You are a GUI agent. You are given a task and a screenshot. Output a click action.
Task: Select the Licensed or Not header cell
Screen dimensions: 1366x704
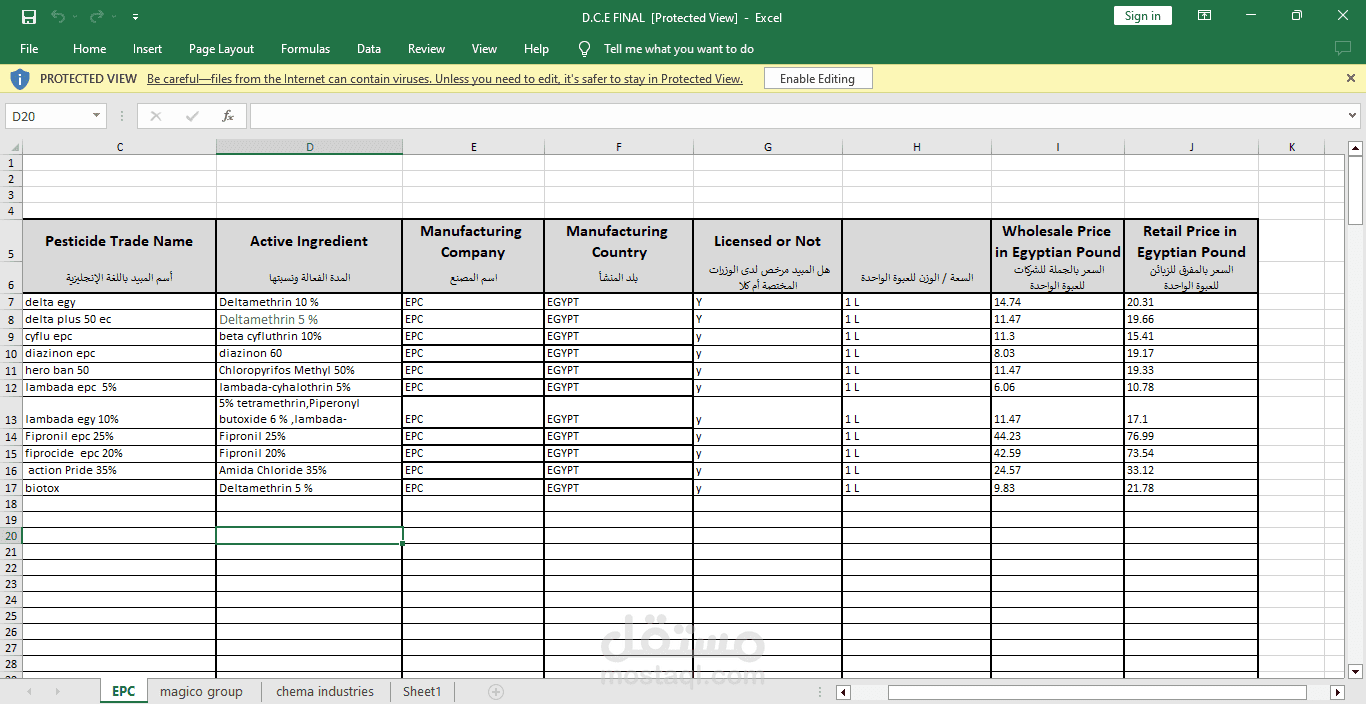[767, 241]
